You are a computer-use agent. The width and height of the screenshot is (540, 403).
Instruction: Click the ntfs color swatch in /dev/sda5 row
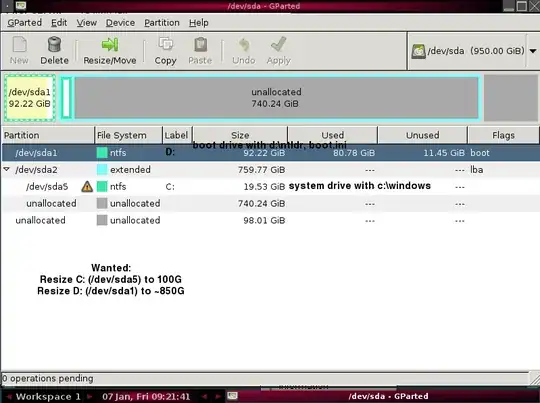[x=102, y=186]
